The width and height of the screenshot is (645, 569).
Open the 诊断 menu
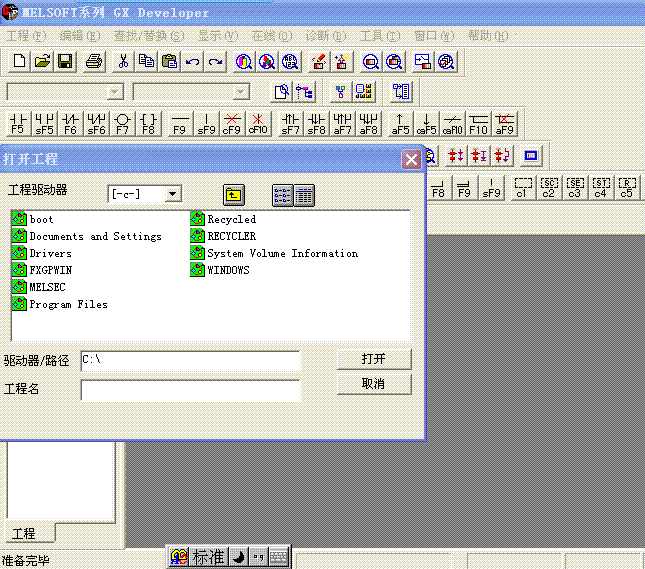[321, 36]
